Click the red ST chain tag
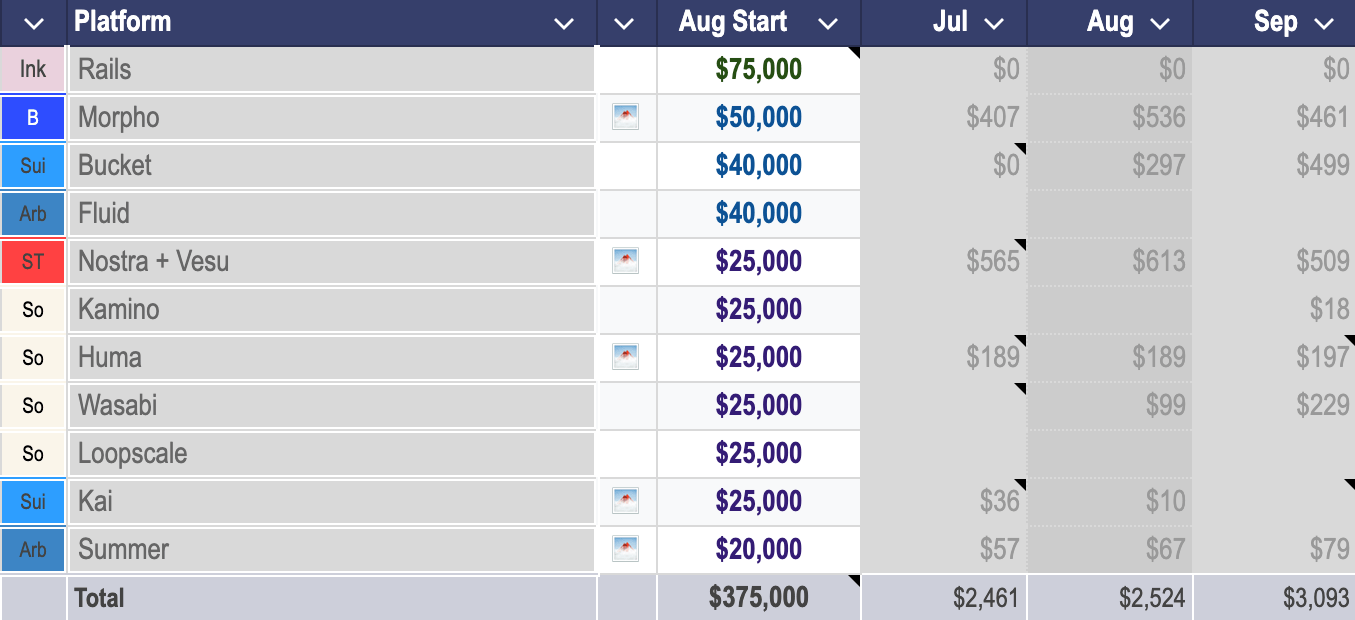The width and height of the screenshot is (1355, 620). [x=33, y=262]
